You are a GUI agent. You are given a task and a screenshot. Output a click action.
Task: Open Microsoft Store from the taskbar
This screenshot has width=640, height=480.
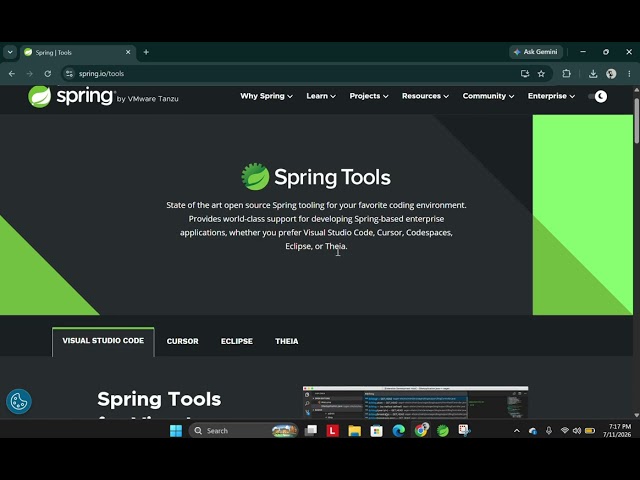376,431
